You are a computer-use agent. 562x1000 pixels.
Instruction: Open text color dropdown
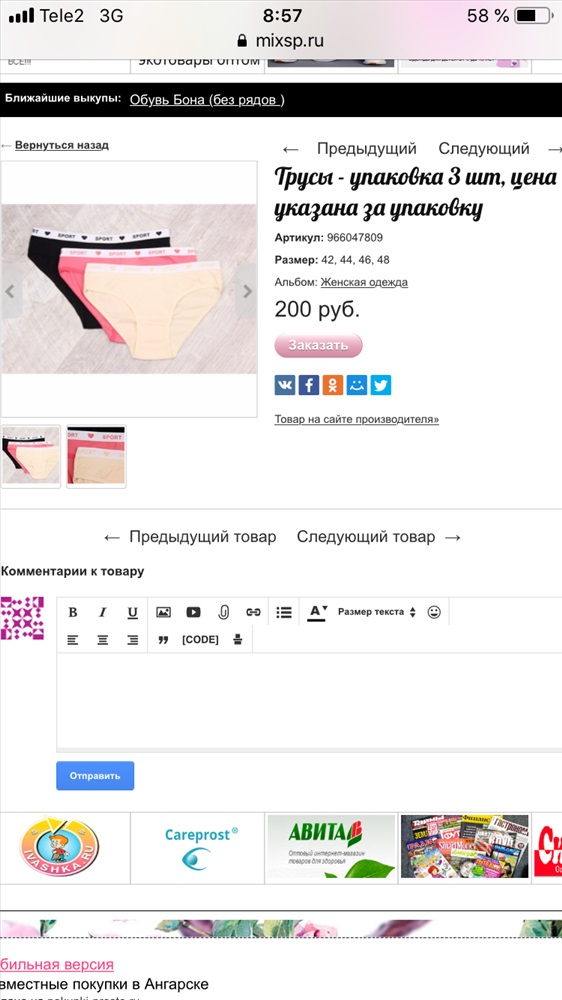(318, 612)
